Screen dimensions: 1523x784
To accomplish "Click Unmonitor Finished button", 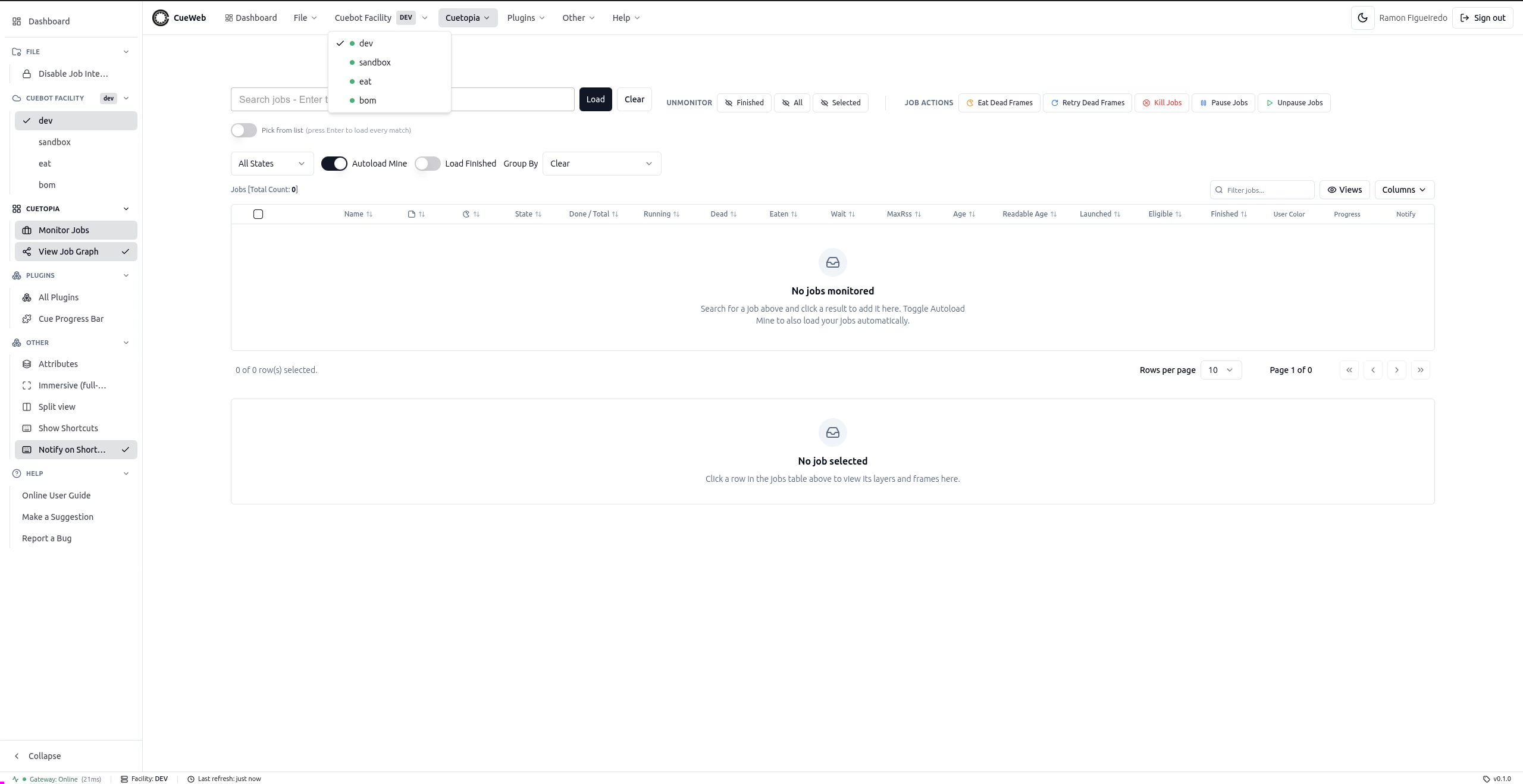I will click(744, 103).
